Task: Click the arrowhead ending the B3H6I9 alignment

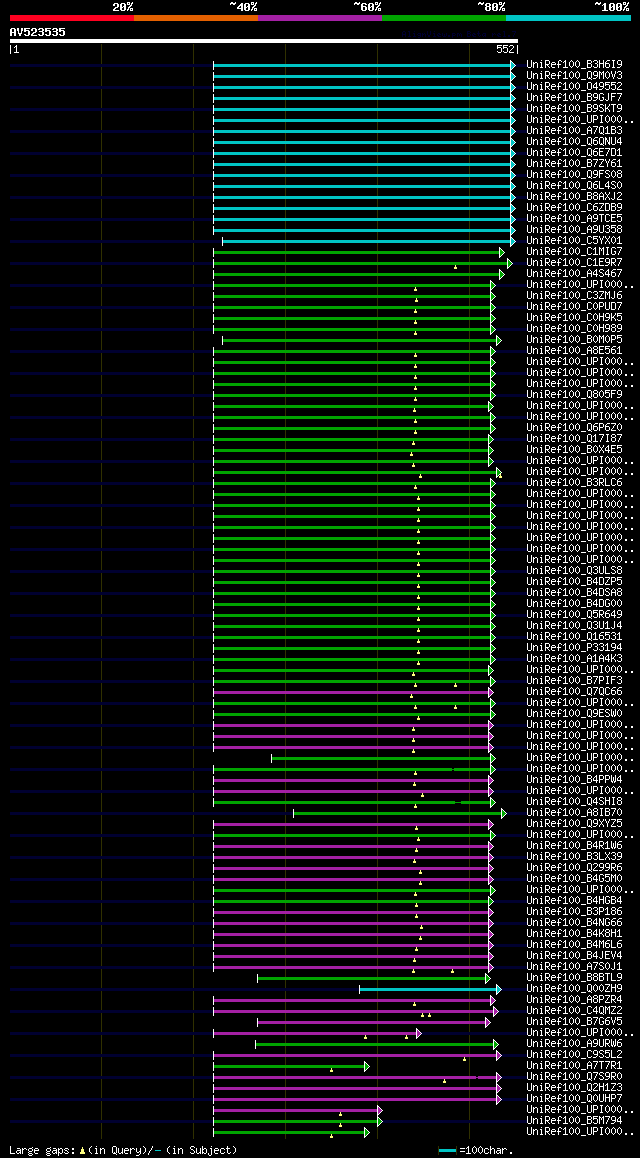Action: [513, 65]
